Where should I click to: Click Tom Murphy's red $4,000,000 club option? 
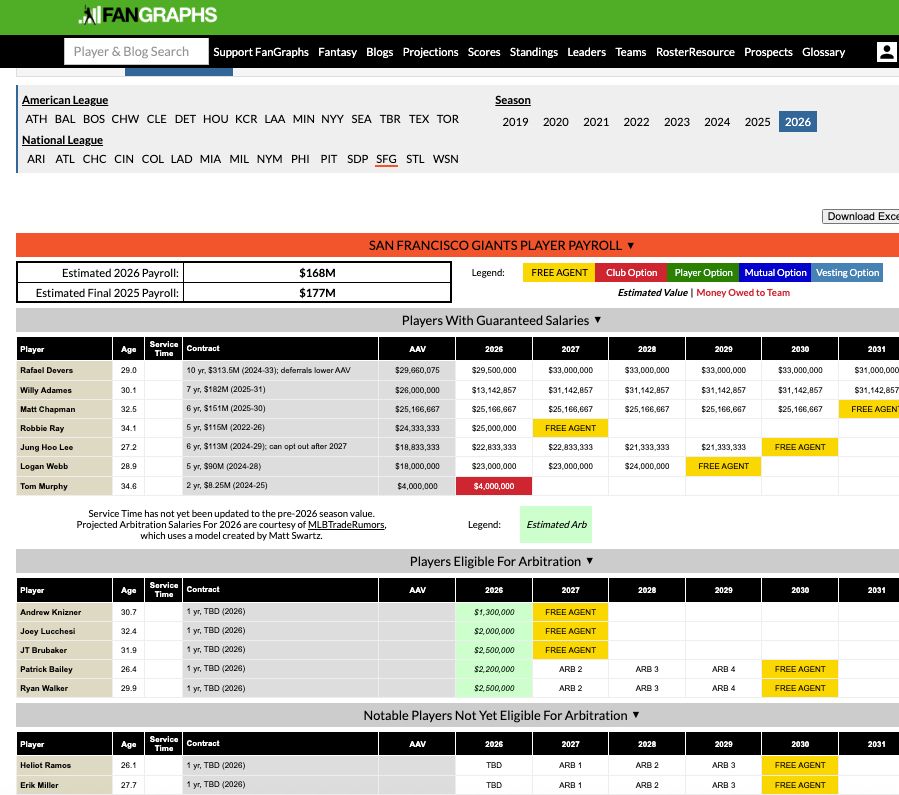494,486
